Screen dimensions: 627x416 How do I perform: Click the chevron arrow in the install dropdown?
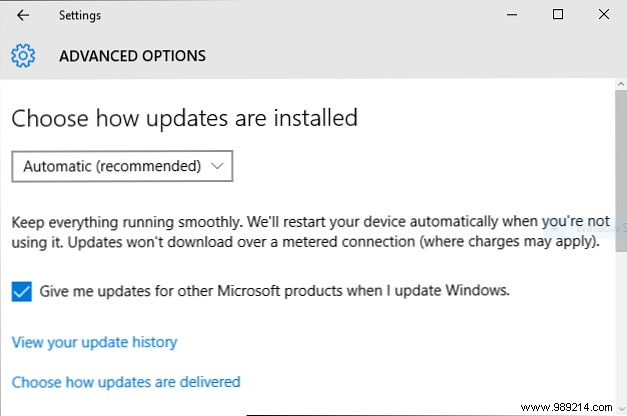[x=217, y=167]
